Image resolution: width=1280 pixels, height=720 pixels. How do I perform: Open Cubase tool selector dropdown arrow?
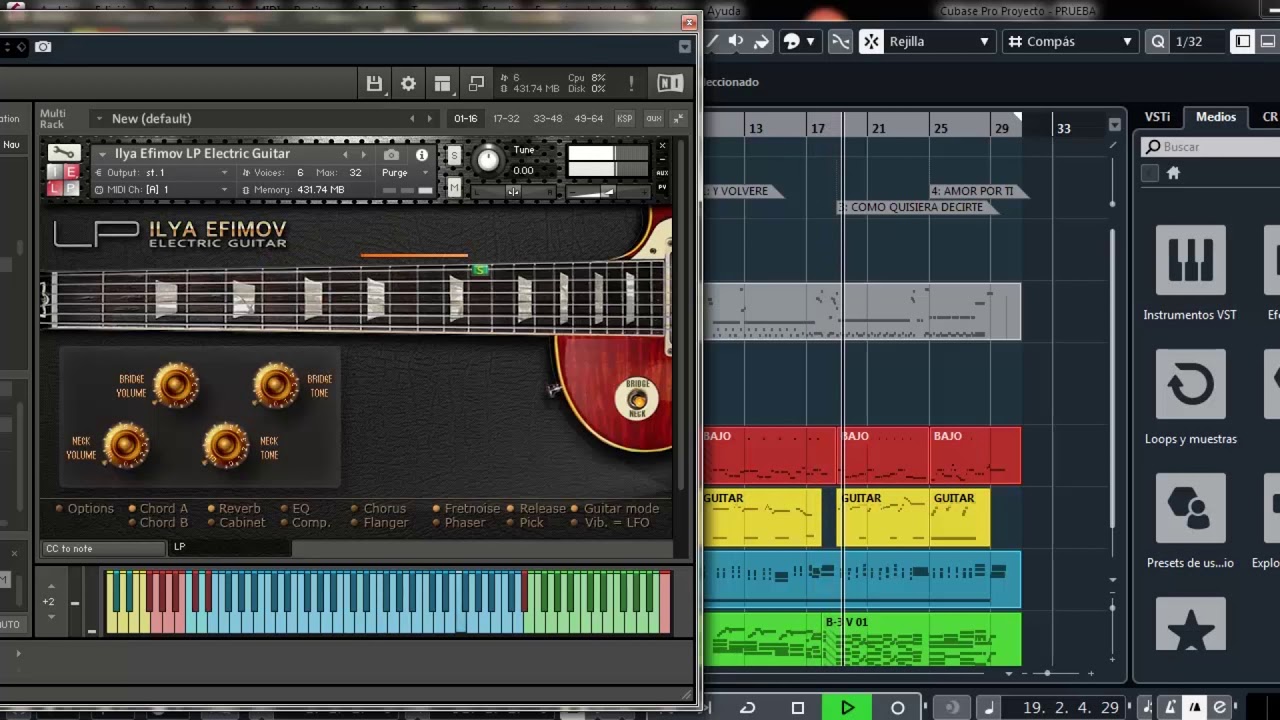(810, 41)
